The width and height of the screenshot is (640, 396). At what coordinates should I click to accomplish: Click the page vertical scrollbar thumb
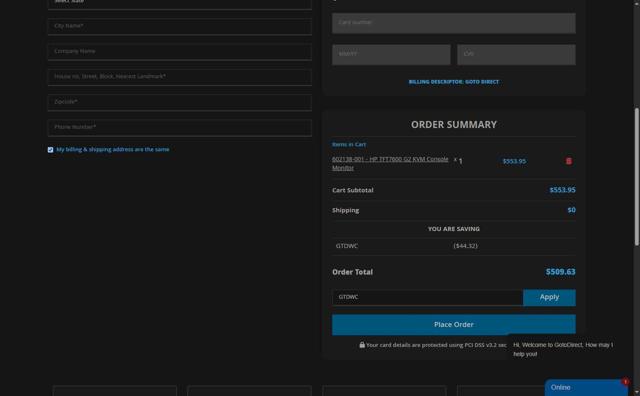coord(636,176)
